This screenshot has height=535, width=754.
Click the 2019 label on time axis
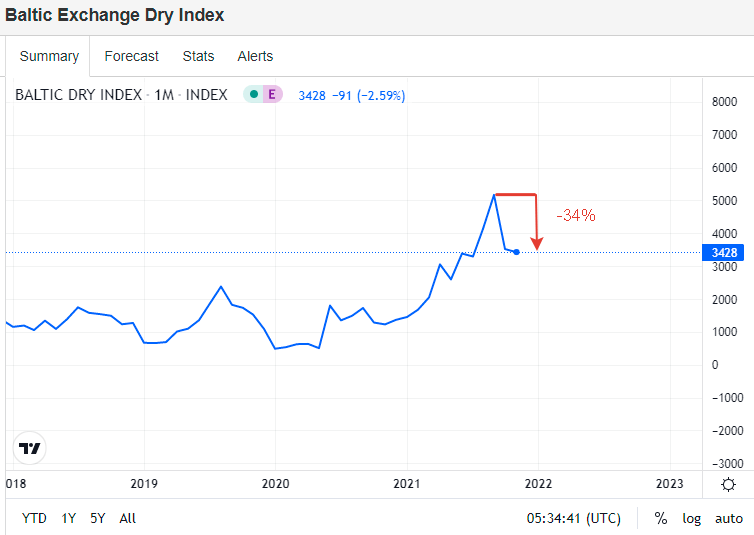click(144, 484)
